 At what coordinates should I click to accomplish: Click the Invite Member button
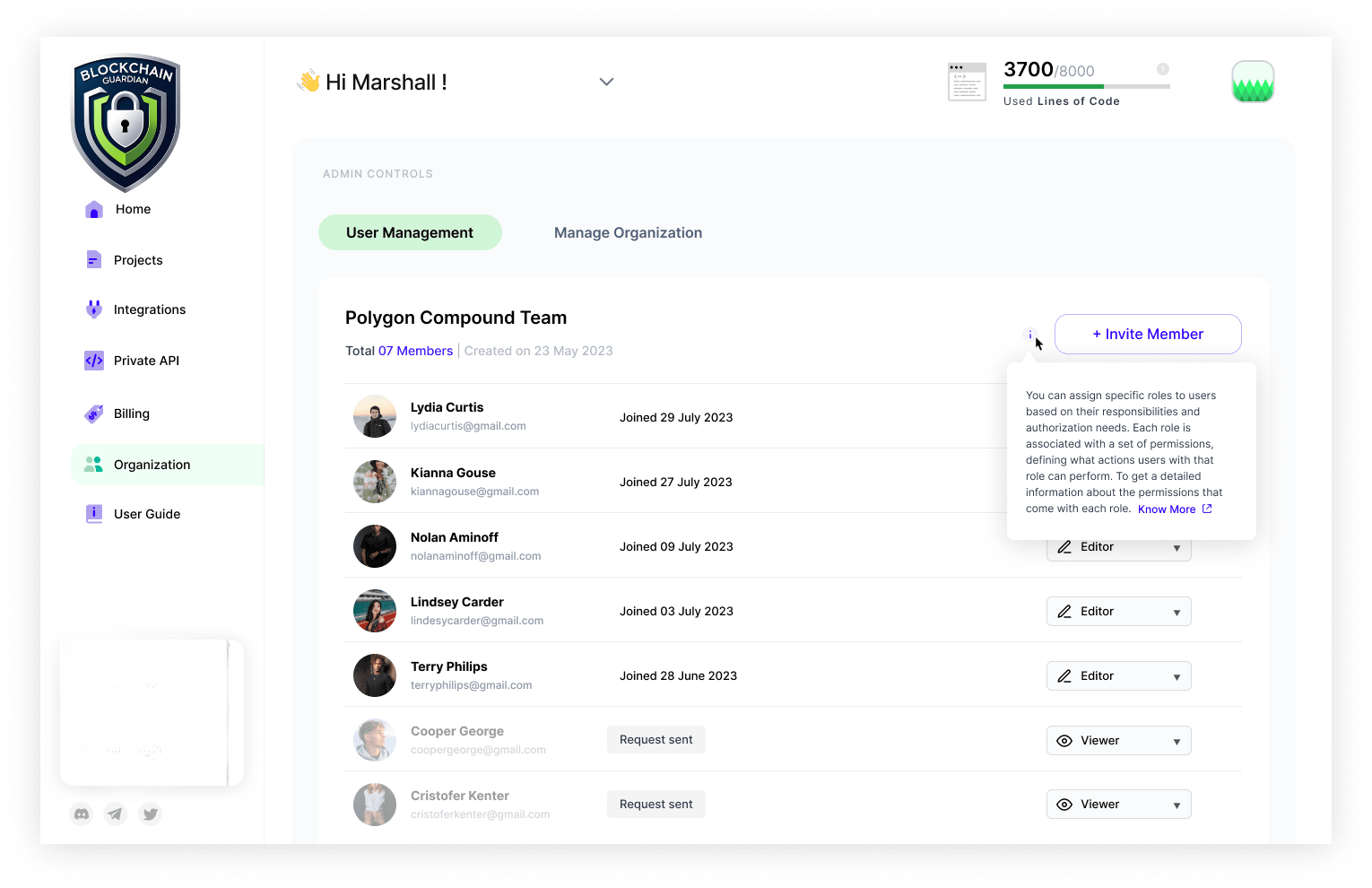point(1148,334)
